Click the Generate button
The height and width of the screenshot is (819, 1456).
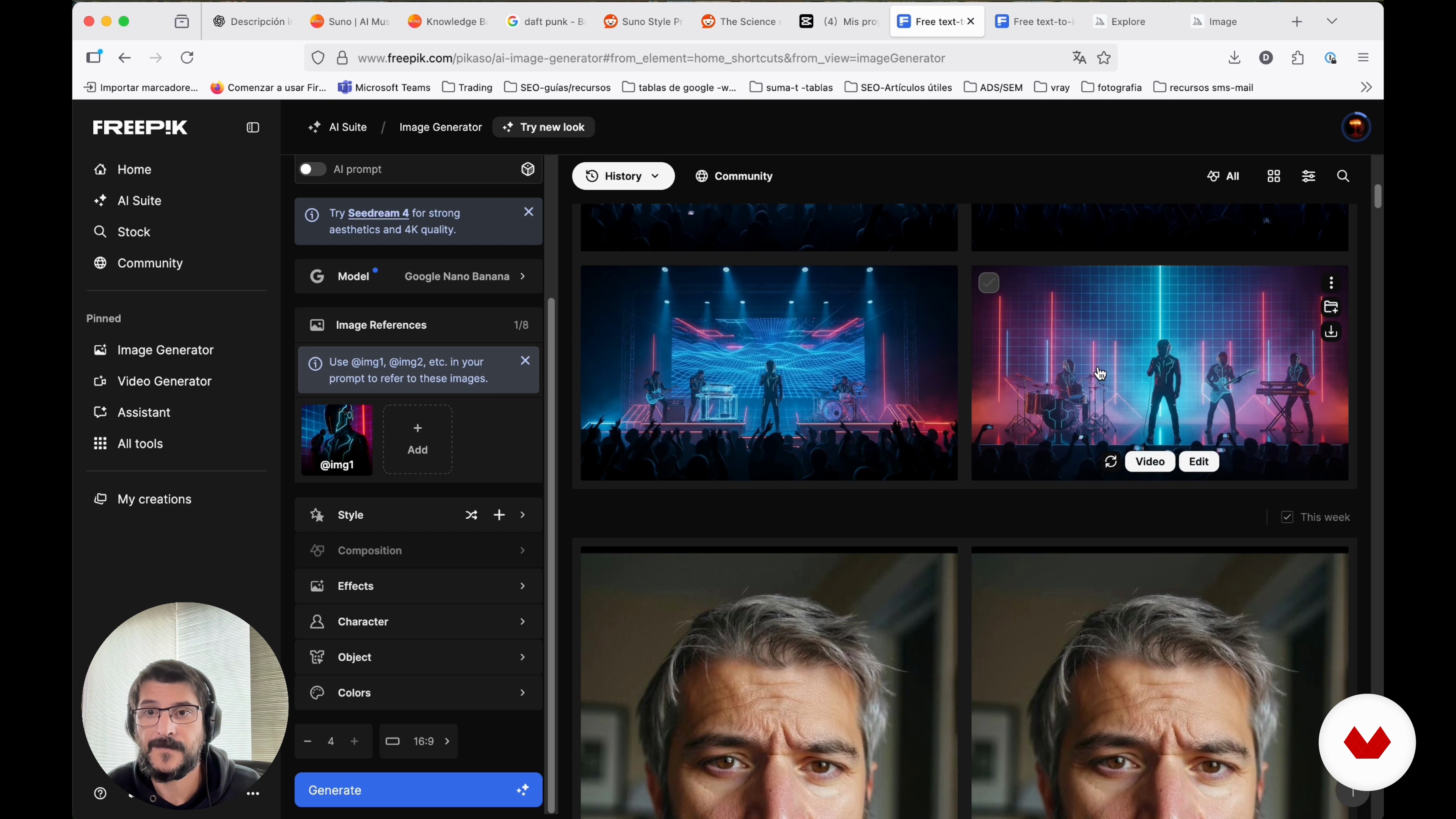pyautogui.click(x=418, y=790)
